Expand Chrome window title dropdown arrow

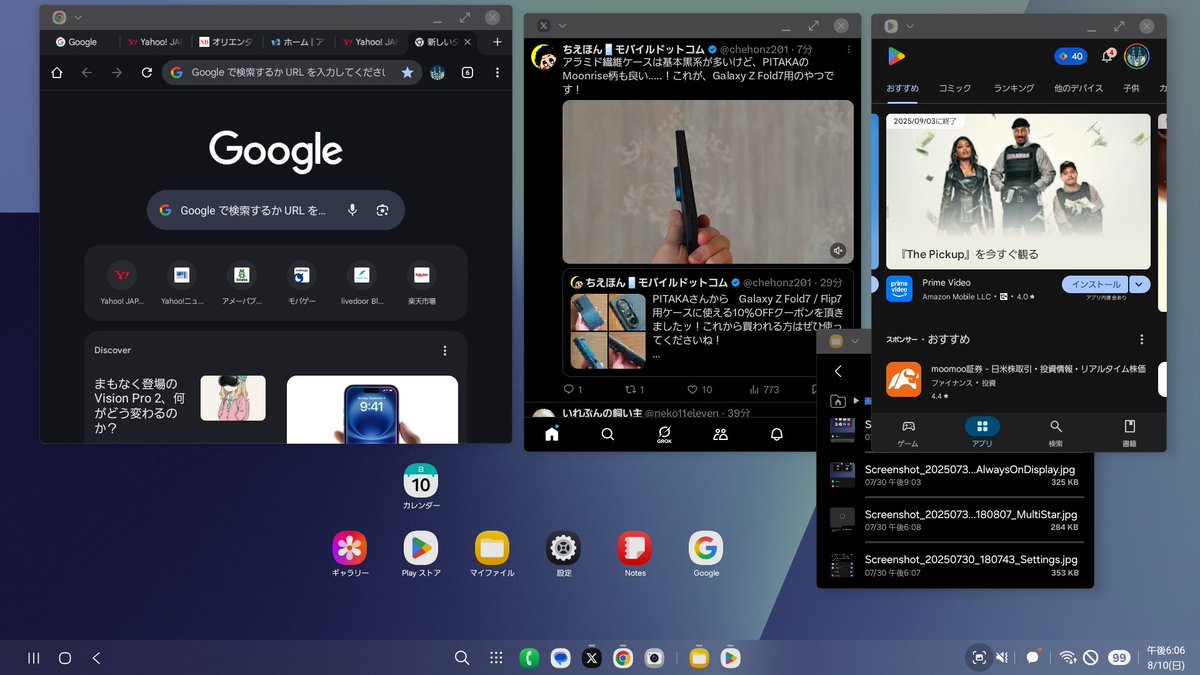coord(78,18)
